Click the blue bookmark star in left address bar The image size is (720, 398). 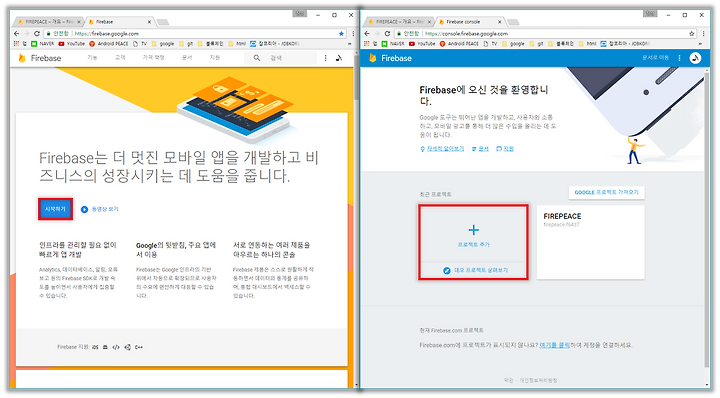click(x=341, y=34)
